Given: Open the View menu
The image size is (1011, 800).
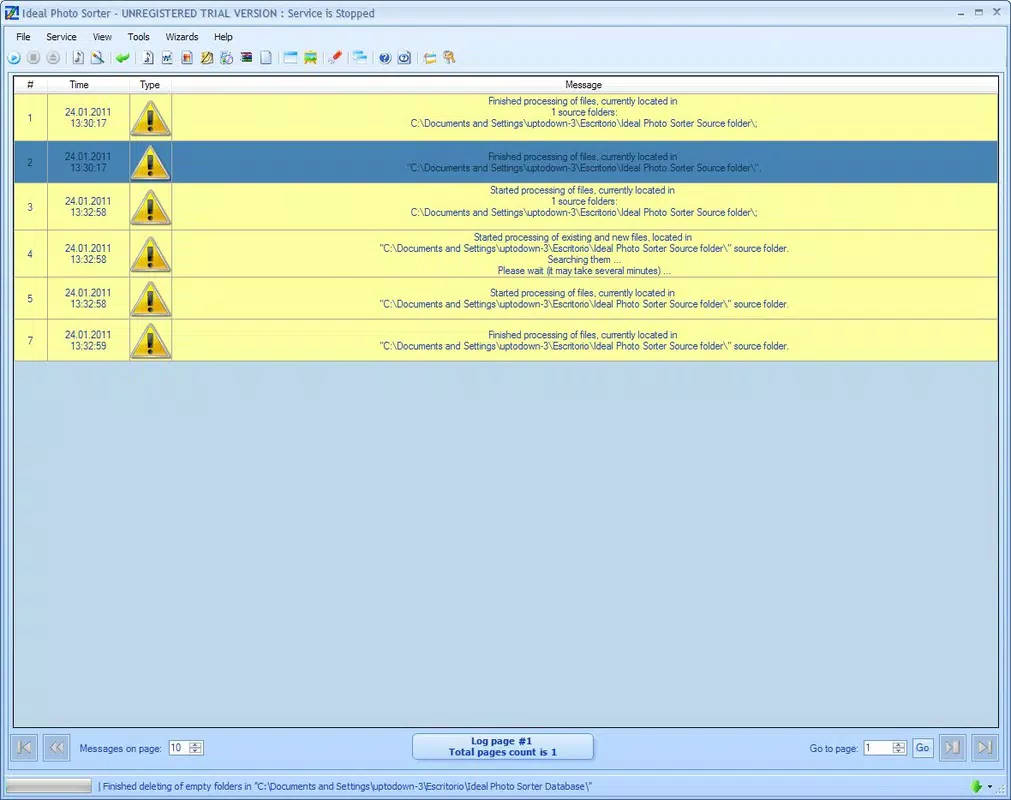Looking at the screenshot, I should pos(102,37).
